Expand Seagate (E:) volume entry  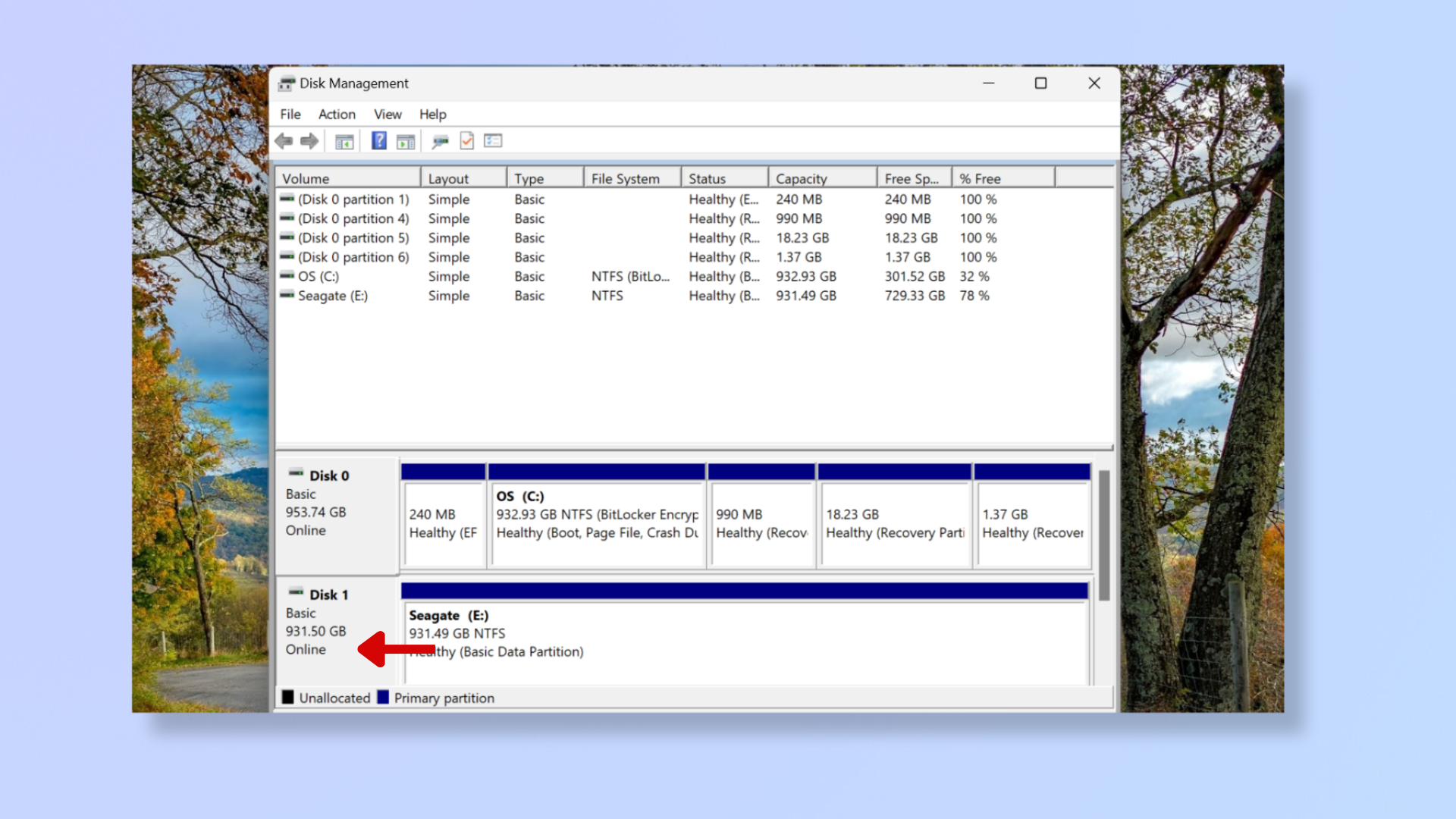click(333, 296)
